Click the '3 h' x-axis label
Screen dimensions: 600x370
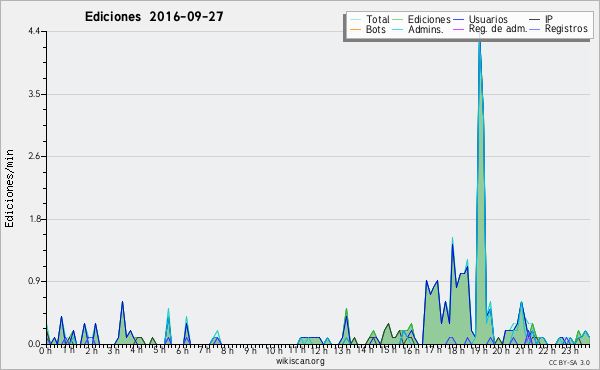(113, 350)
